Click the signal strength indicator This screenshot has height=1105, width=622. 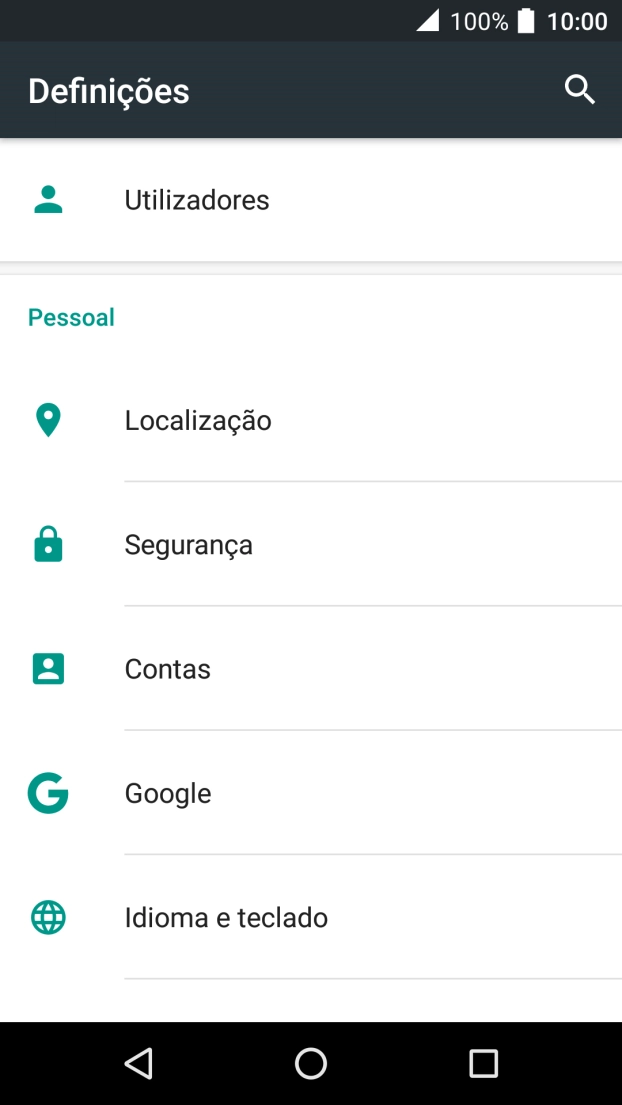point(430,20)
